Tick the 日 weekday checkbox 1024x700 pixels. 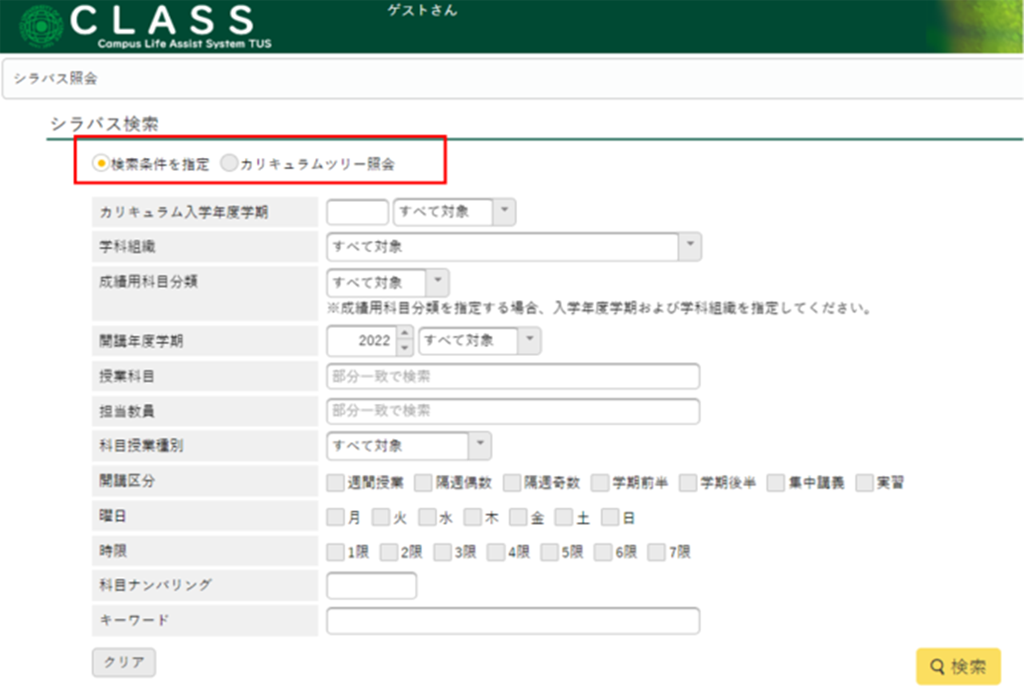coord(610,517)
